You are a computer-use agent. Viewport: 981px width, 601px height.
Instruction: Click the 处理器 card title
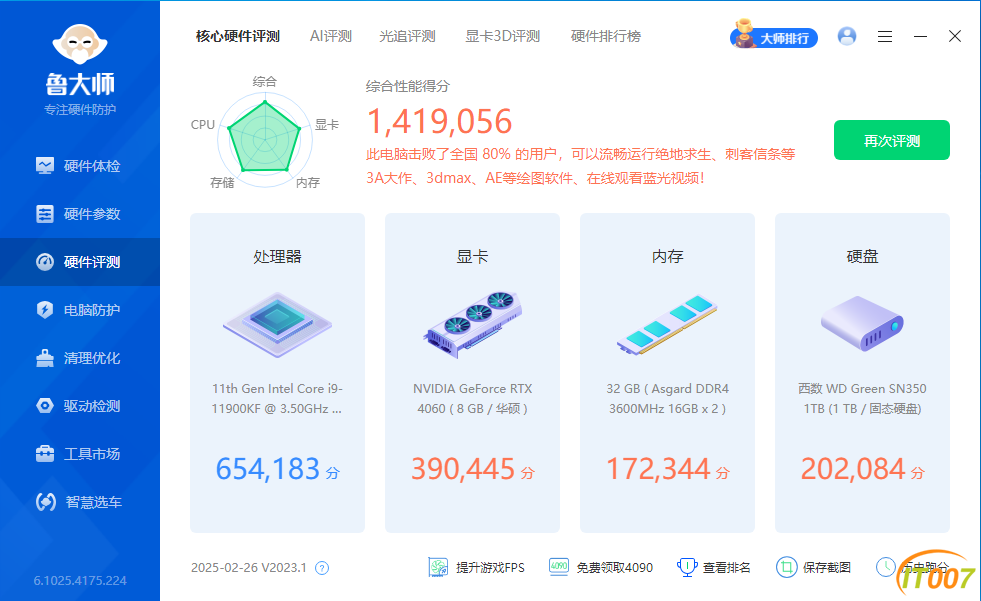click(277, 256)
